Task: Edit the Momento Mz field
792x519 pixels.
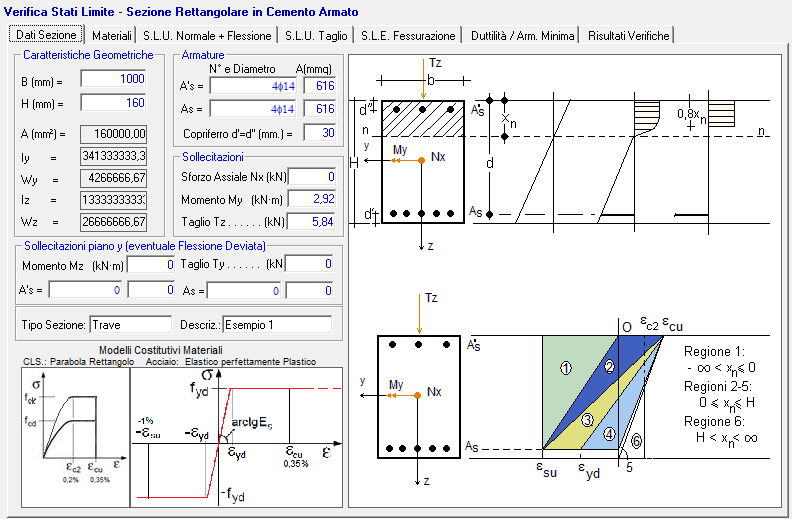Action: [x=151, y=265]
